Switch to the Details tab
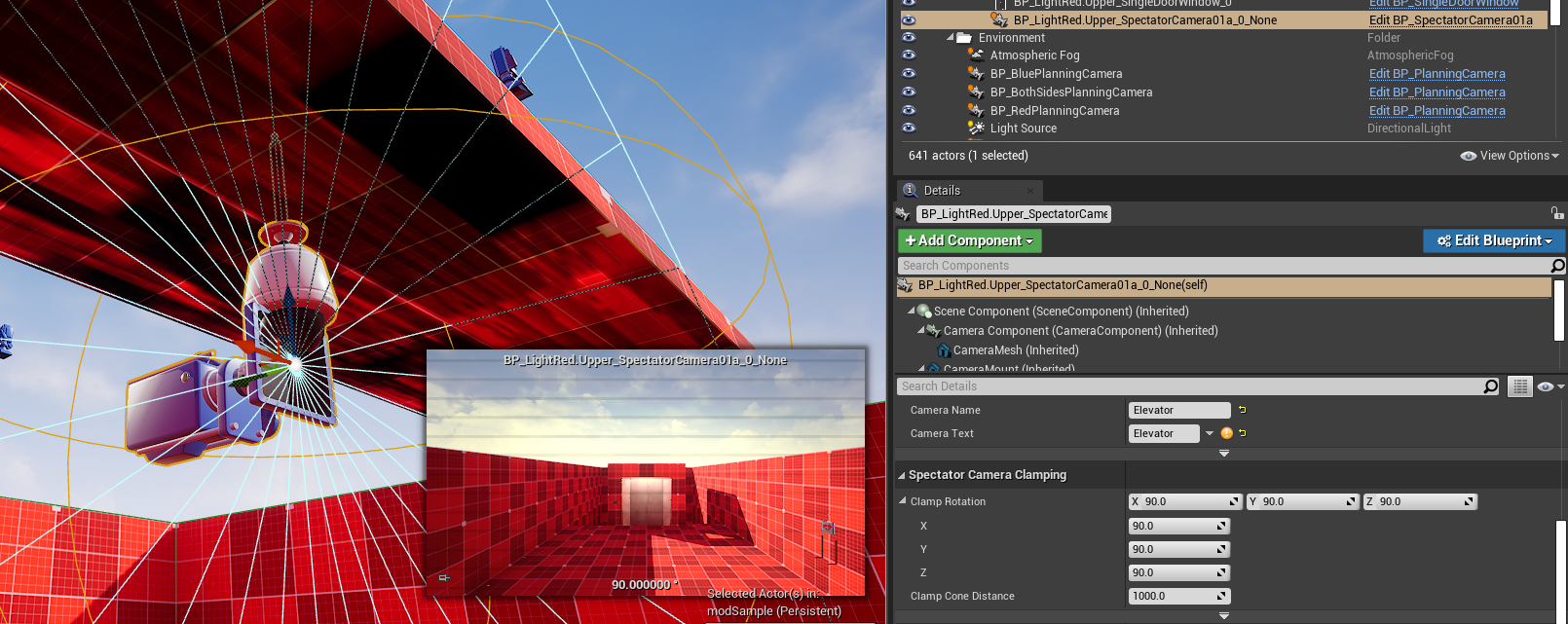This screenshot has width=1568, height=624. (941, 191)
